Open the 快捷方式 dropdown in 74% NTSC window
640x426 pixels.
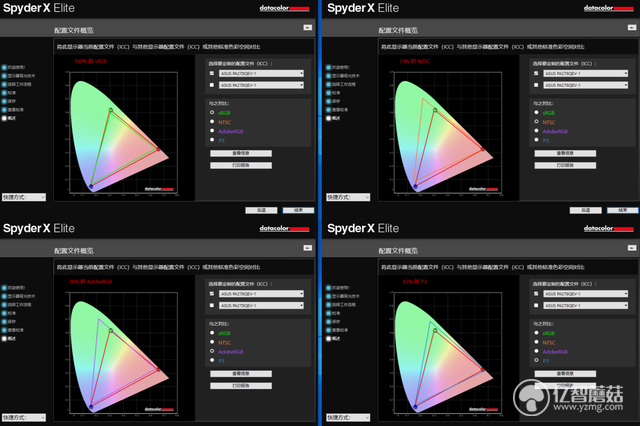pyautogui.click(x=348, y=197)
